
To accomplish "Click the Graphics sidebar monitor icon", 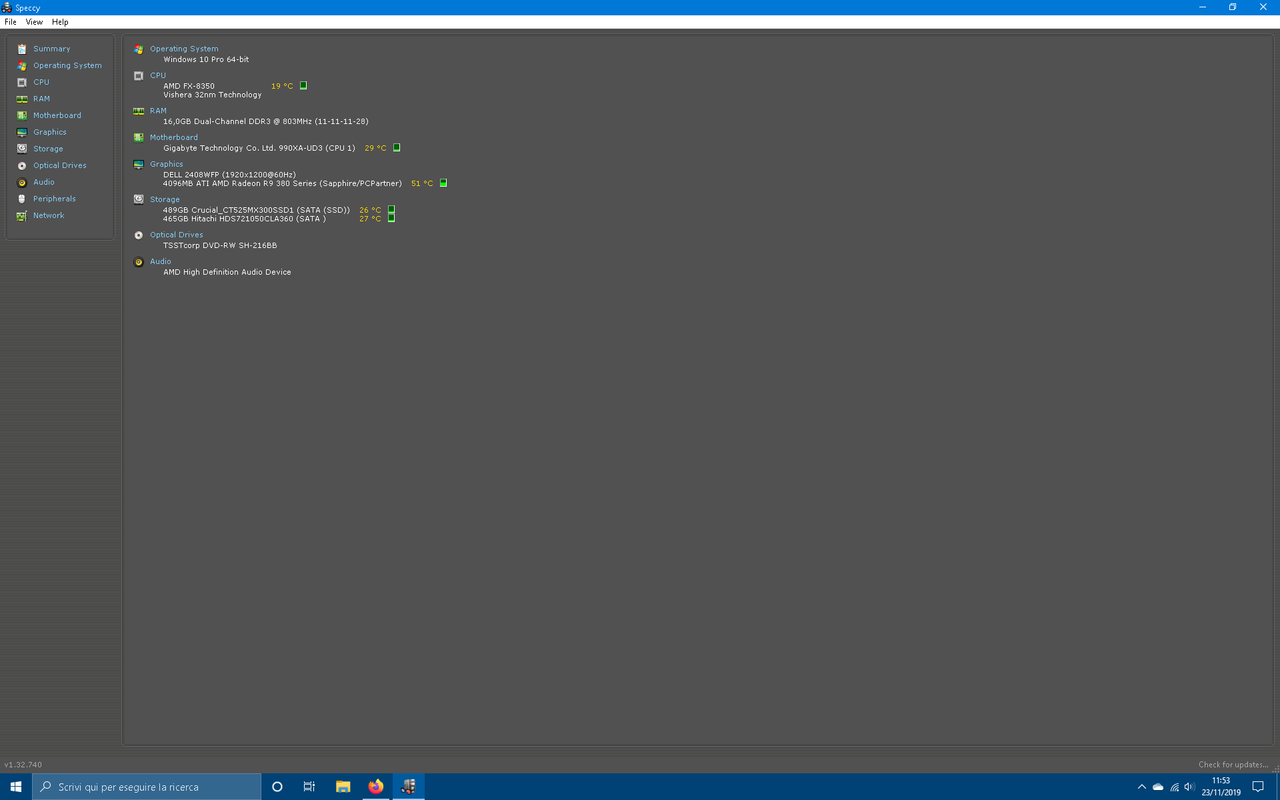I will pos(22,132).
